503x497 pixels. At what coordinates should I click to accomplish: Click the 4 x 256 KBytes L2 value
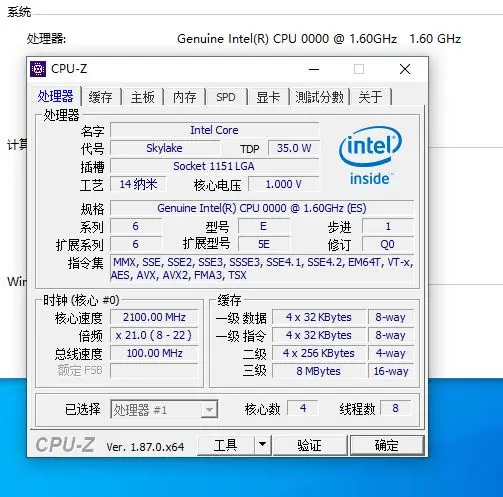[x=319, y=353]
